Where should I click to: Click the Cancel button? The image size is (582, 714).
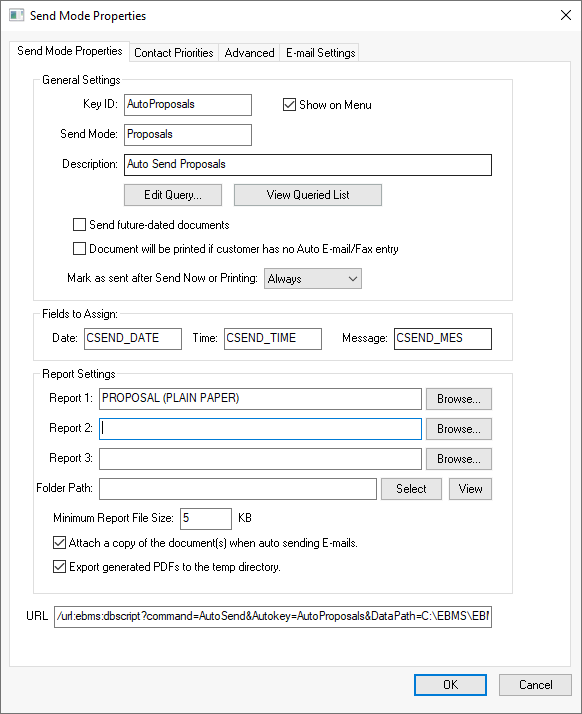click(x=536, y=685)
